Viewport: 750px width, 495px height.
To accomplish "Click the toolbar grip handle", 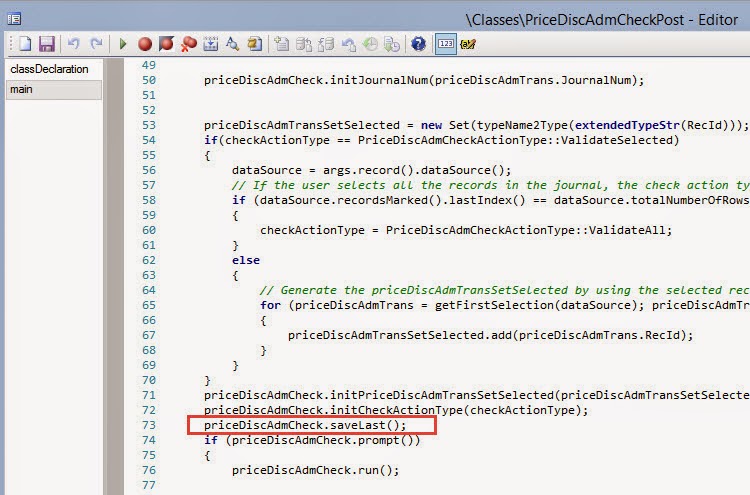I will 11,44.
